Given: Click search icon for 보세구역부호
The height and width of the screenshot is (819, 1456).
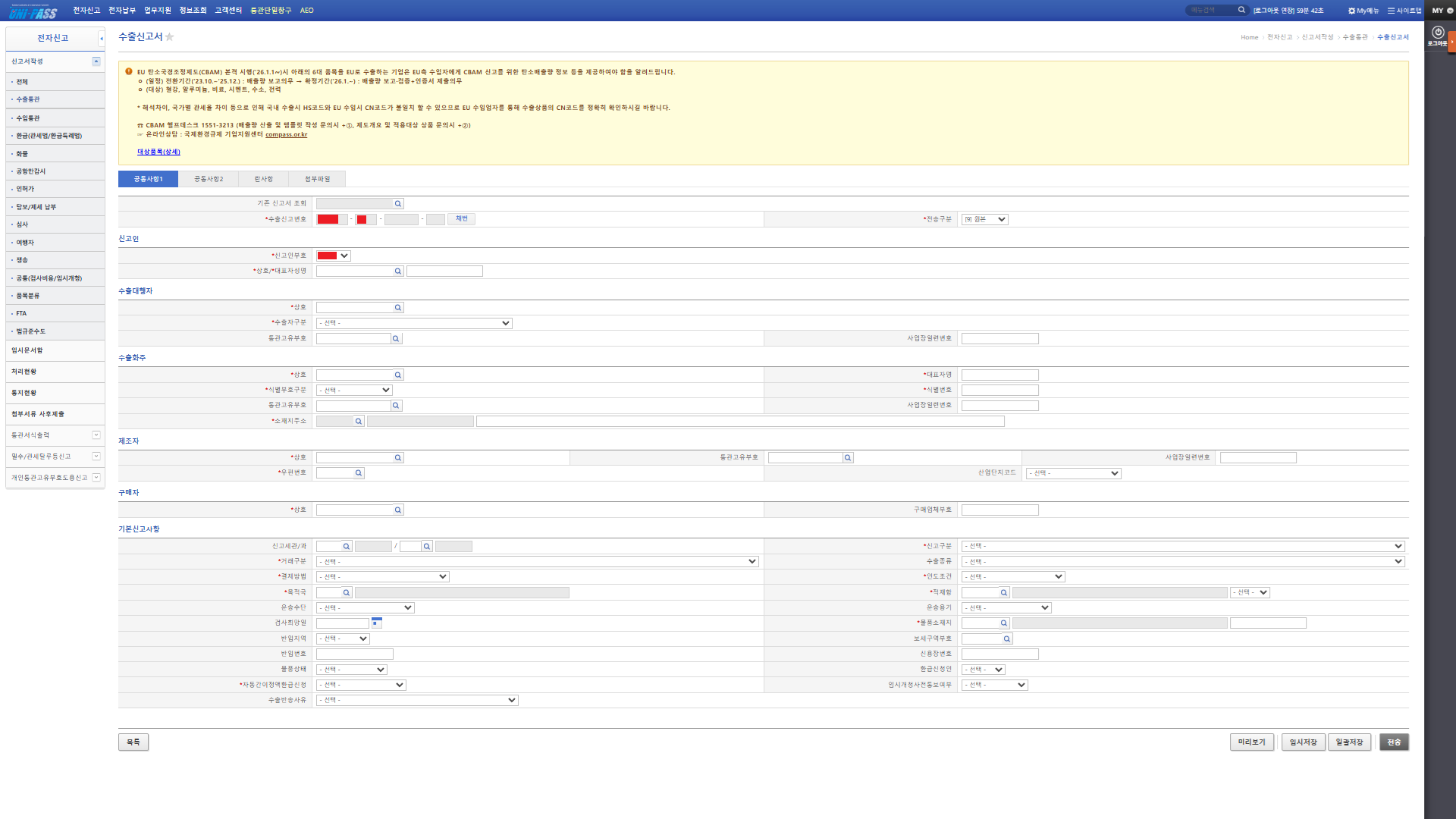Looking at the screenshot, I should pyautogui.click(x=1007, y=639).
